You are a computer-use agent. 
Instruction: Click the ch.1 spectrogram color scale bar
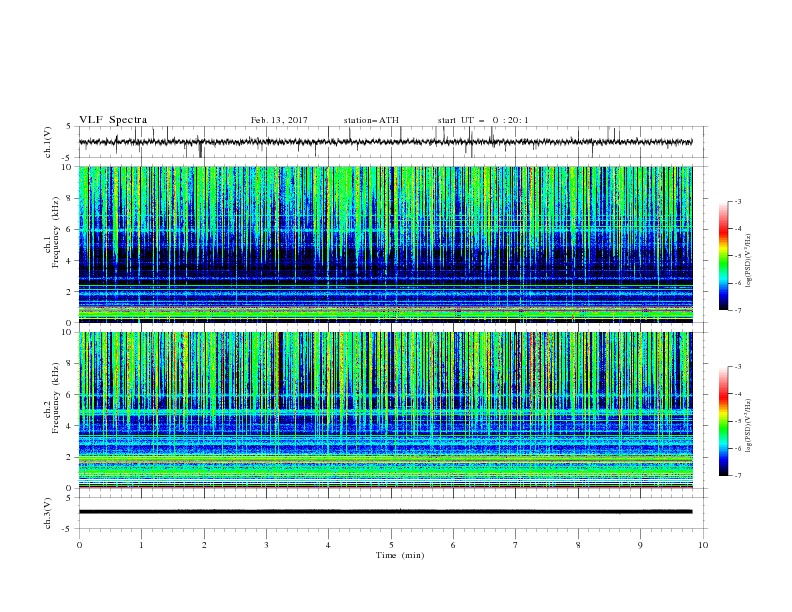pos(724,256)
